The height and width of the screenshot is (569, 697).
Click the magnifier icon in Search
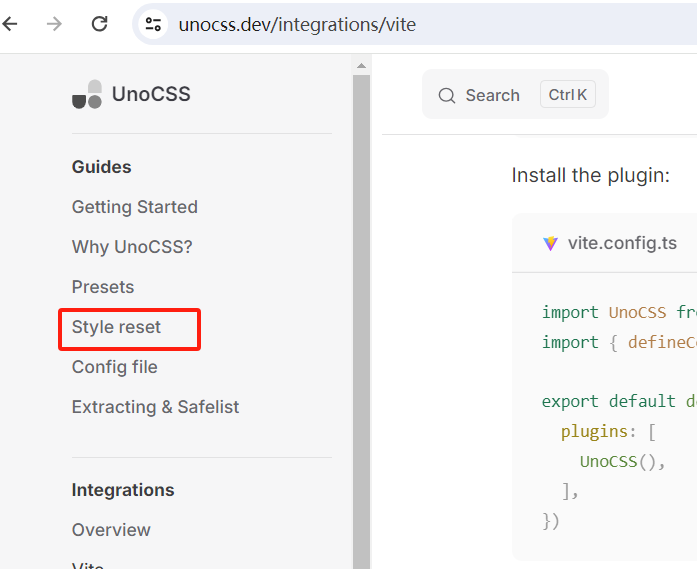point(447,95)
